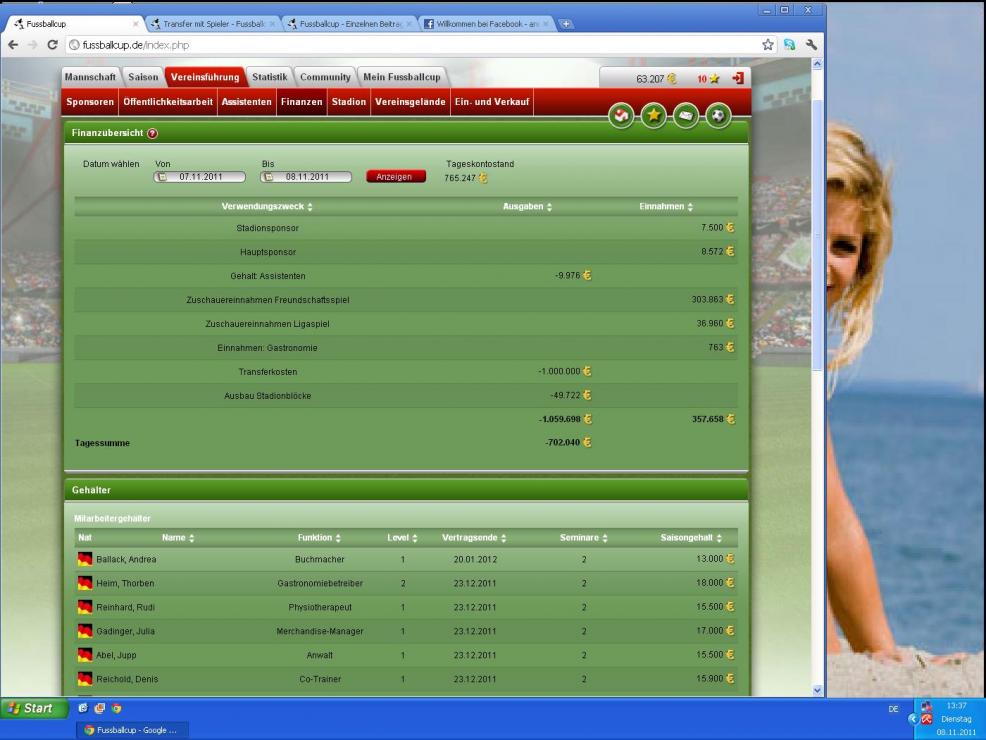Open the Sponsoren submenu item
986x740 pixels.
(90, 102)
